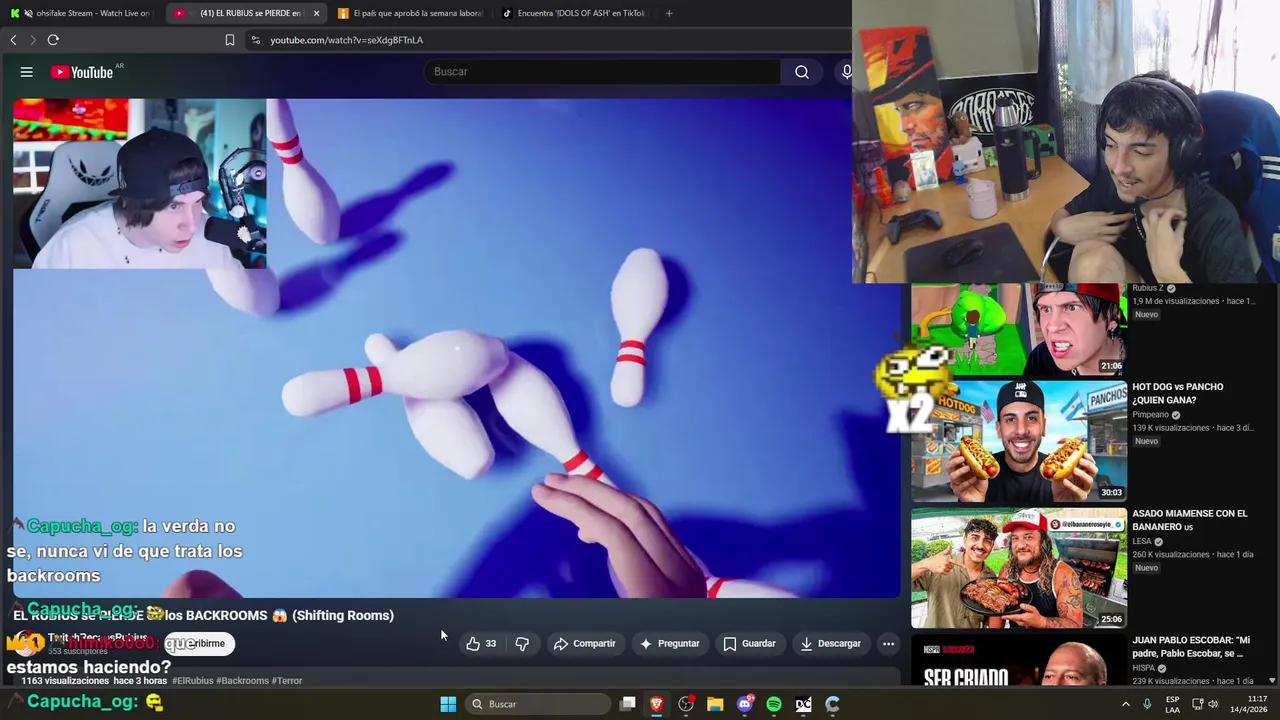Start voice search with the microphone icon
1280x720 pixels.
tap(846, 72)
